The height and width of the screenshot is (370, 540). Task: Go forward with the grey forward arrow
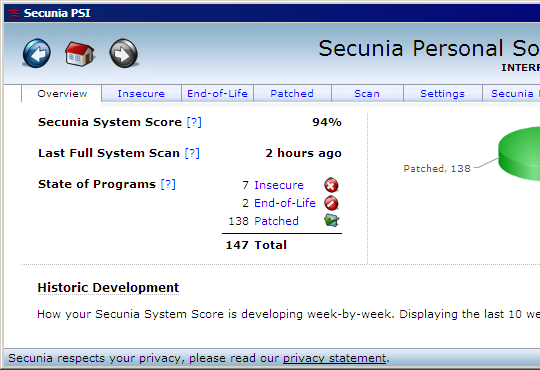coord(124,53)
